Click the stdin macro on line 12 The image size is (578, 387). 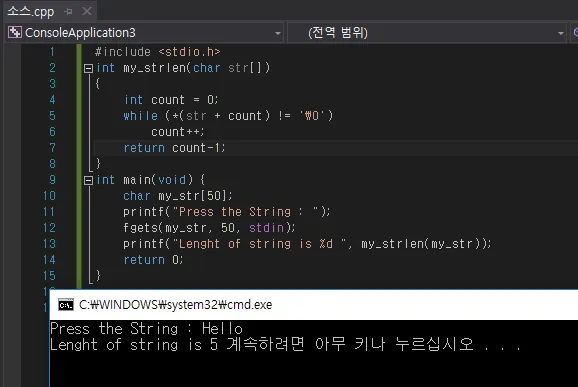[x=267, y=228]
